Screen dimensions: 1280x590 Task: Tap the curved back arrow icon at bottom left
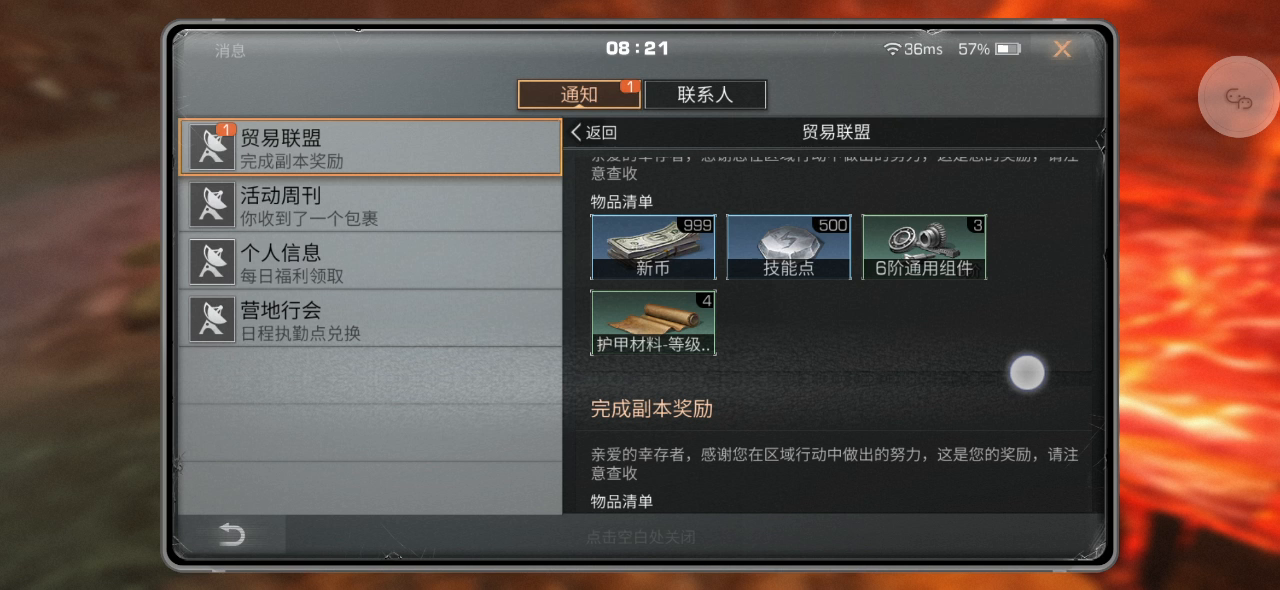(x=231, y=536)
